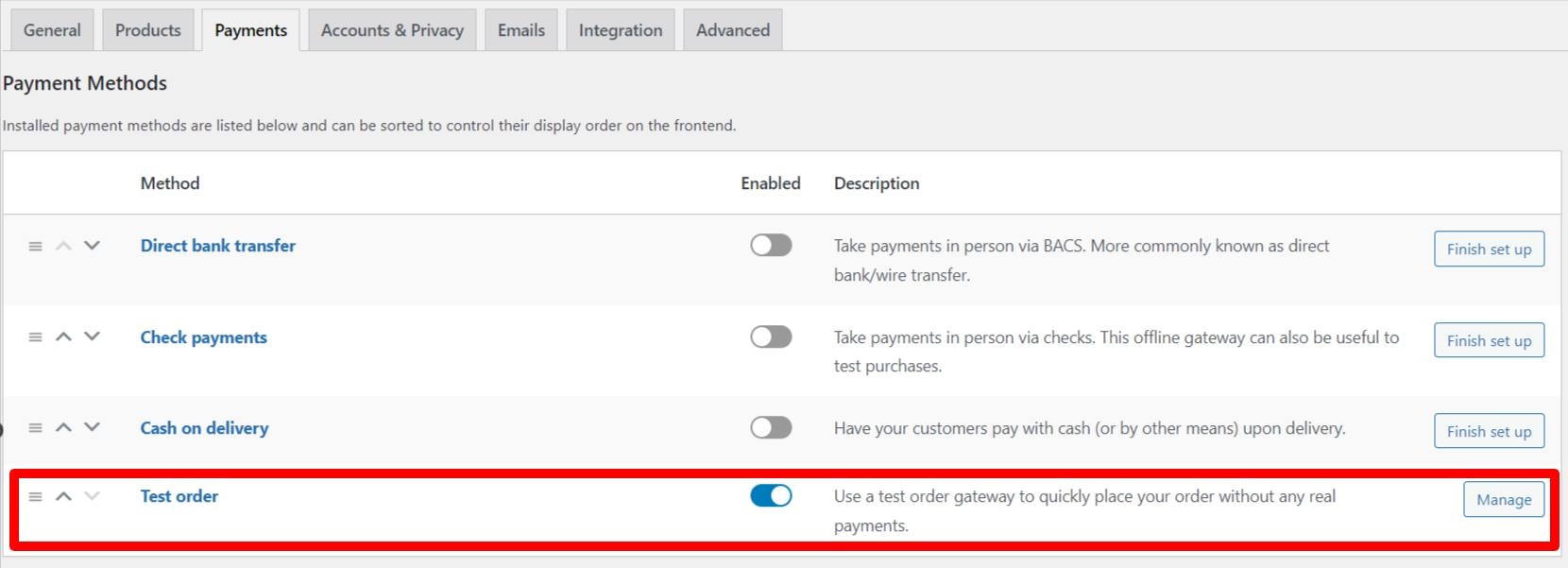
Task: Open the Direct bank transfer settings link
Action: (217, 245)
